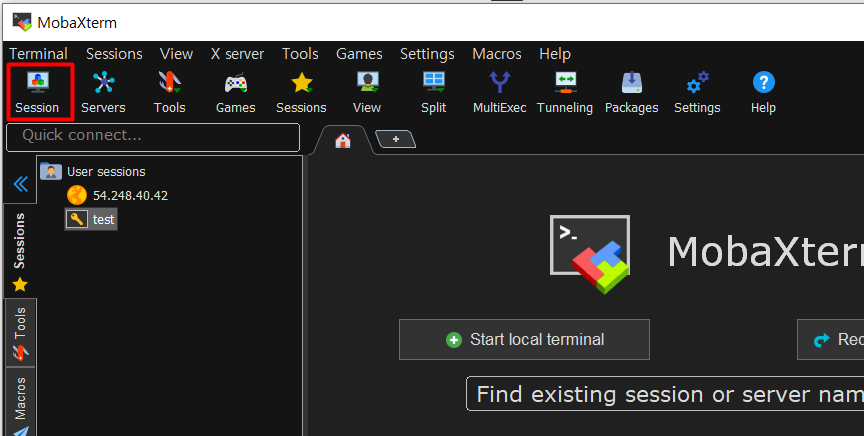864x436 pixels.
Task: Click the Start local terminal button
Action: click(524, 340)
